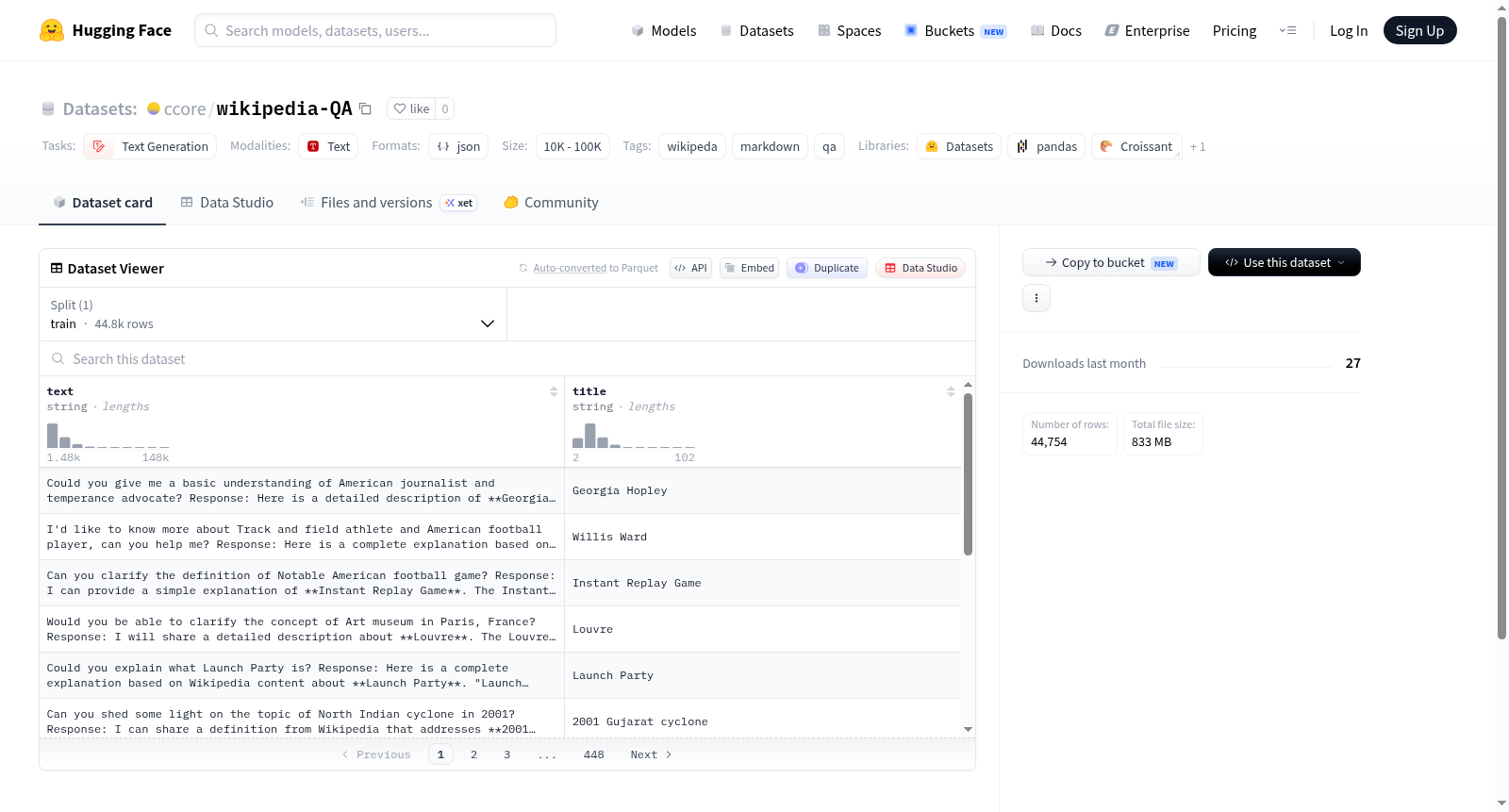Click the Willis Ward title cell
This screenshot has height=812, width=1509.
coord(762,537)
